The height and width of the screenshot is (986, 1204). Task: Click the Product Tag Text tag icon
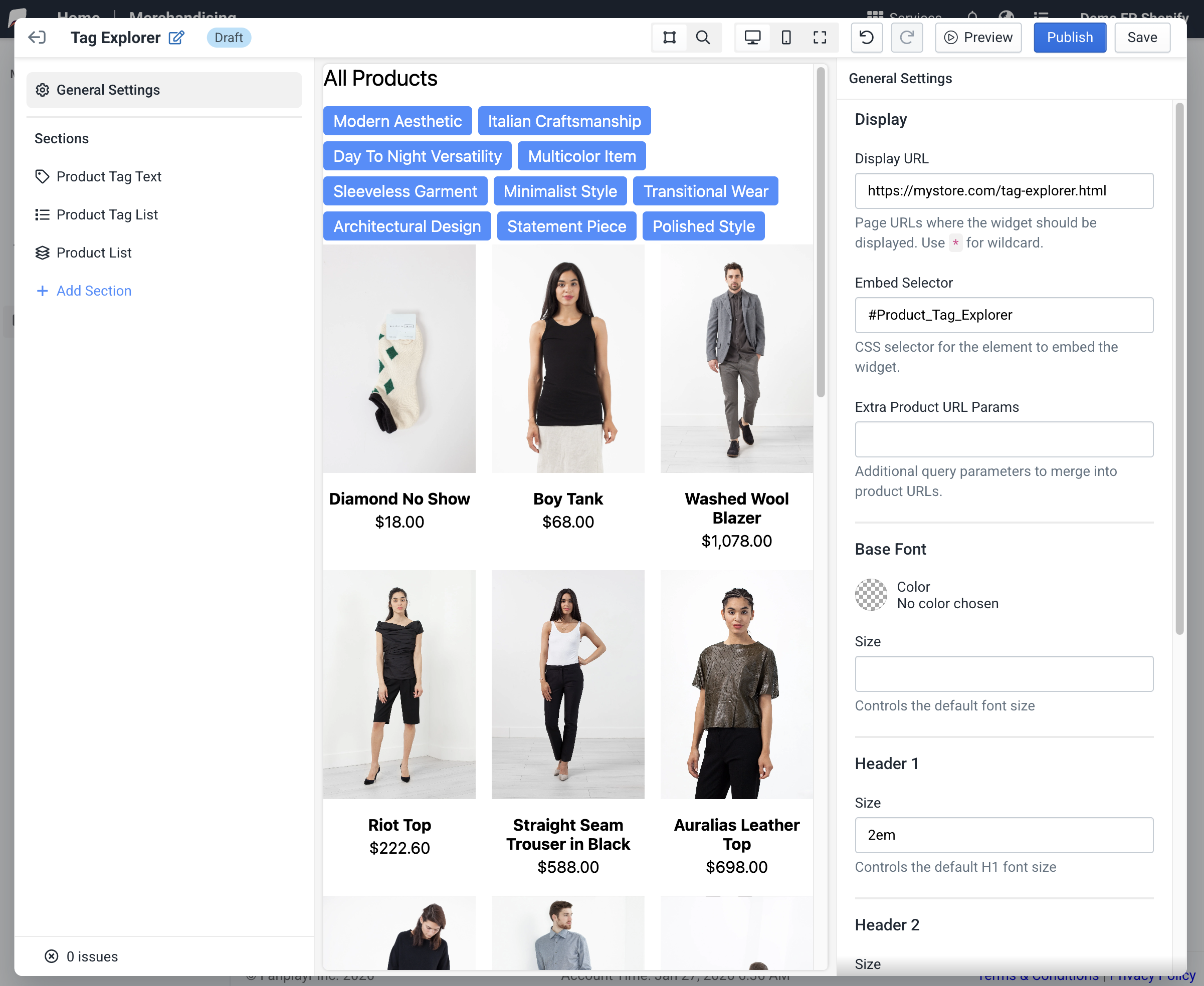[43, 177]
